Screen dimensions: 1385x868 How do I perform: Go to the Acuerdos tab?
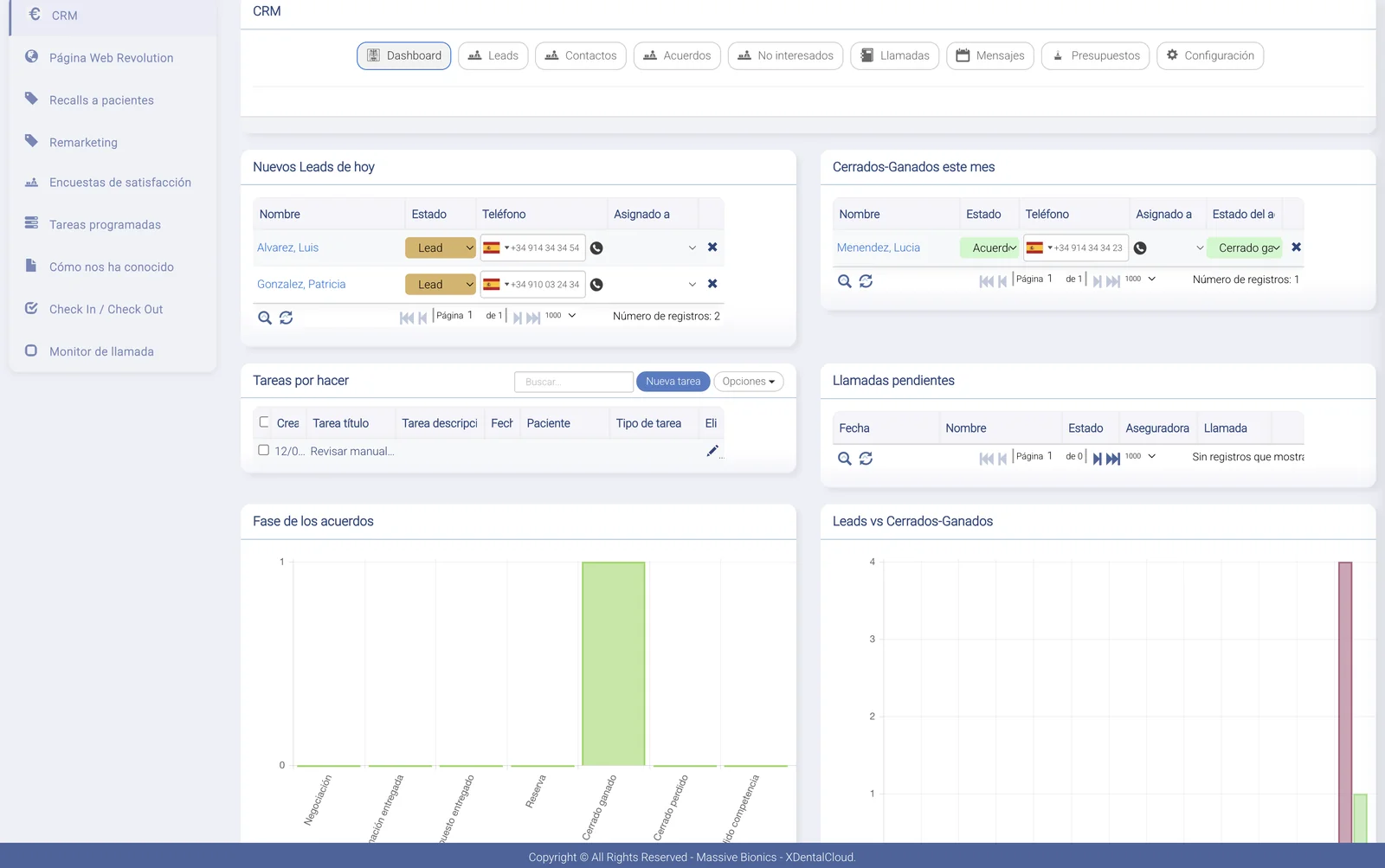[x=677, y=55]
